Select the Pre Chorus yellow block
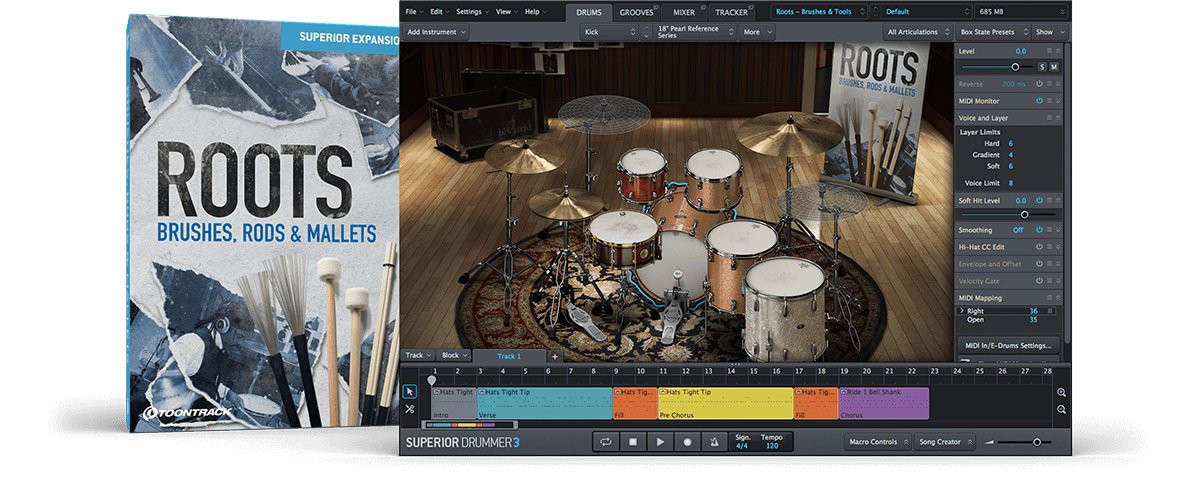Viewport: 1200px width, 488px height. (x=725, y=403)
